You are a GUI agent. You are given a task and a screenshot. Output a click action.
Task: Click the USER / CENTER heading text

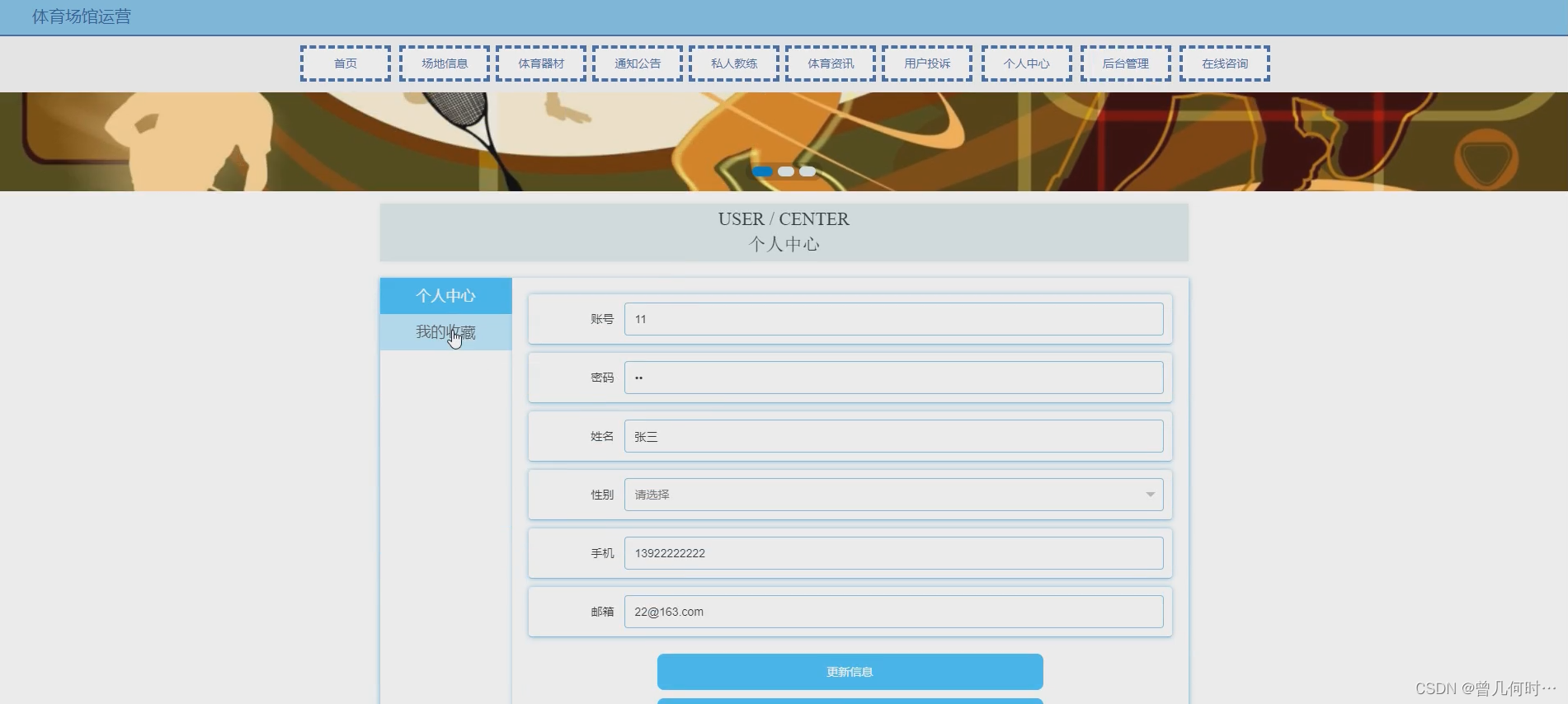(x=784, y=219)
